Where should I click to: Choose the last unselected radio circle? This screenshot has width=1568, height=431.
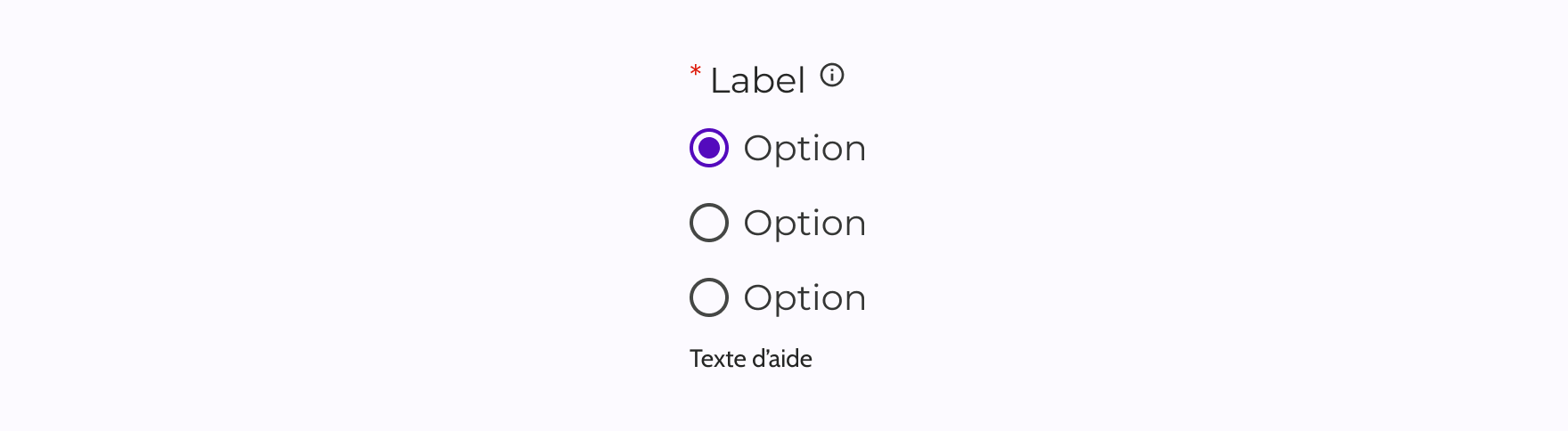709,297
